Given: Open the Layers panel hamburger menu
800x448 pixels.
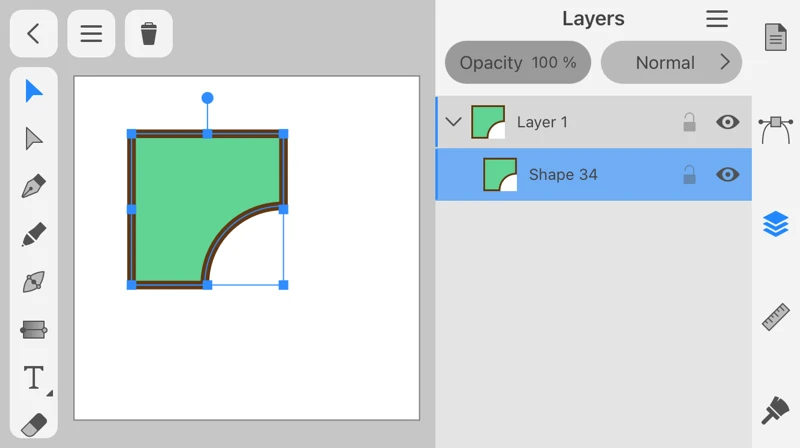Looking at the screenshot, I should coord(717,19).
